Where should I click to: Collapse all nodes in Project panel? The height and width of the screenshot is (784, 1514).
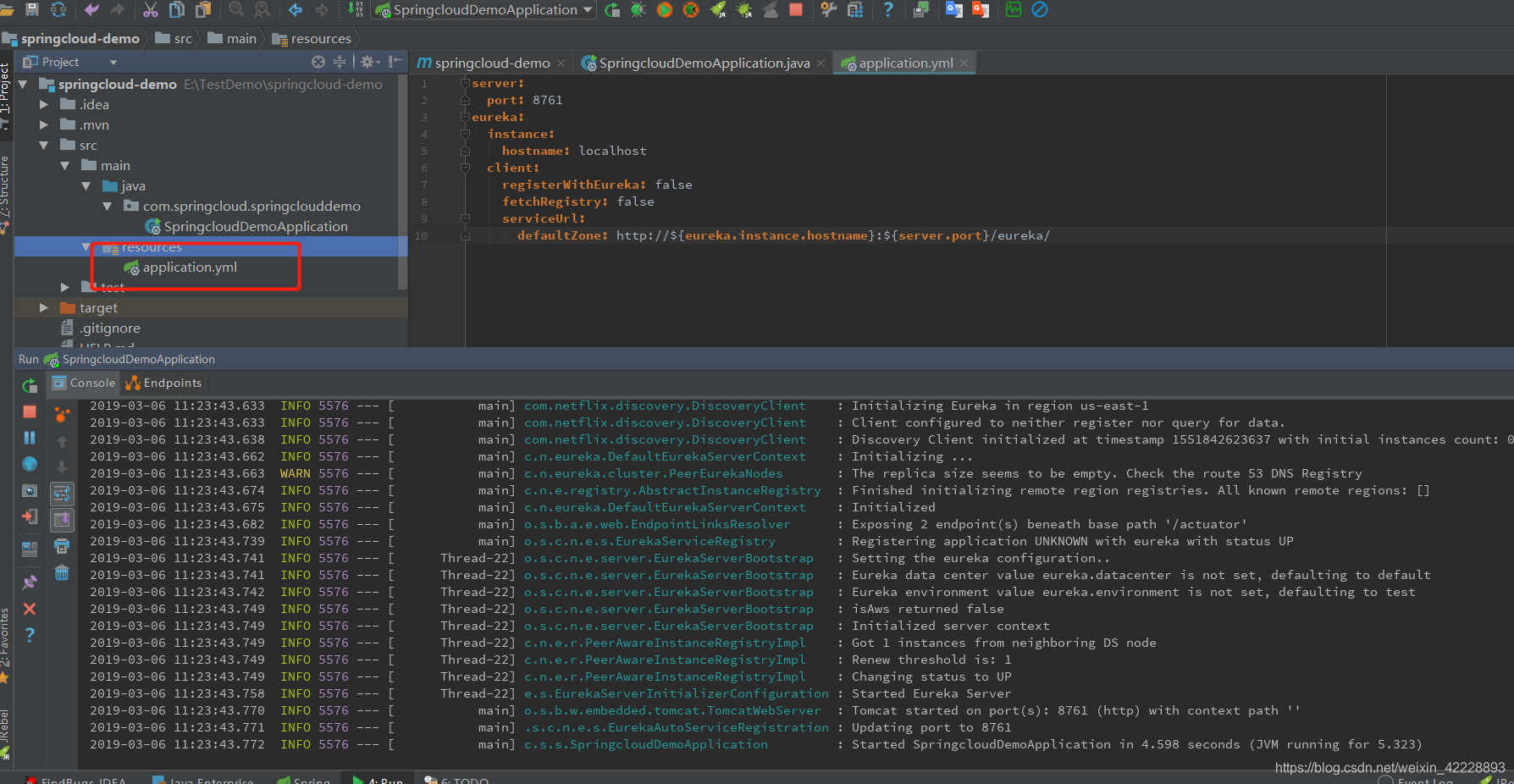click(340, 62)
